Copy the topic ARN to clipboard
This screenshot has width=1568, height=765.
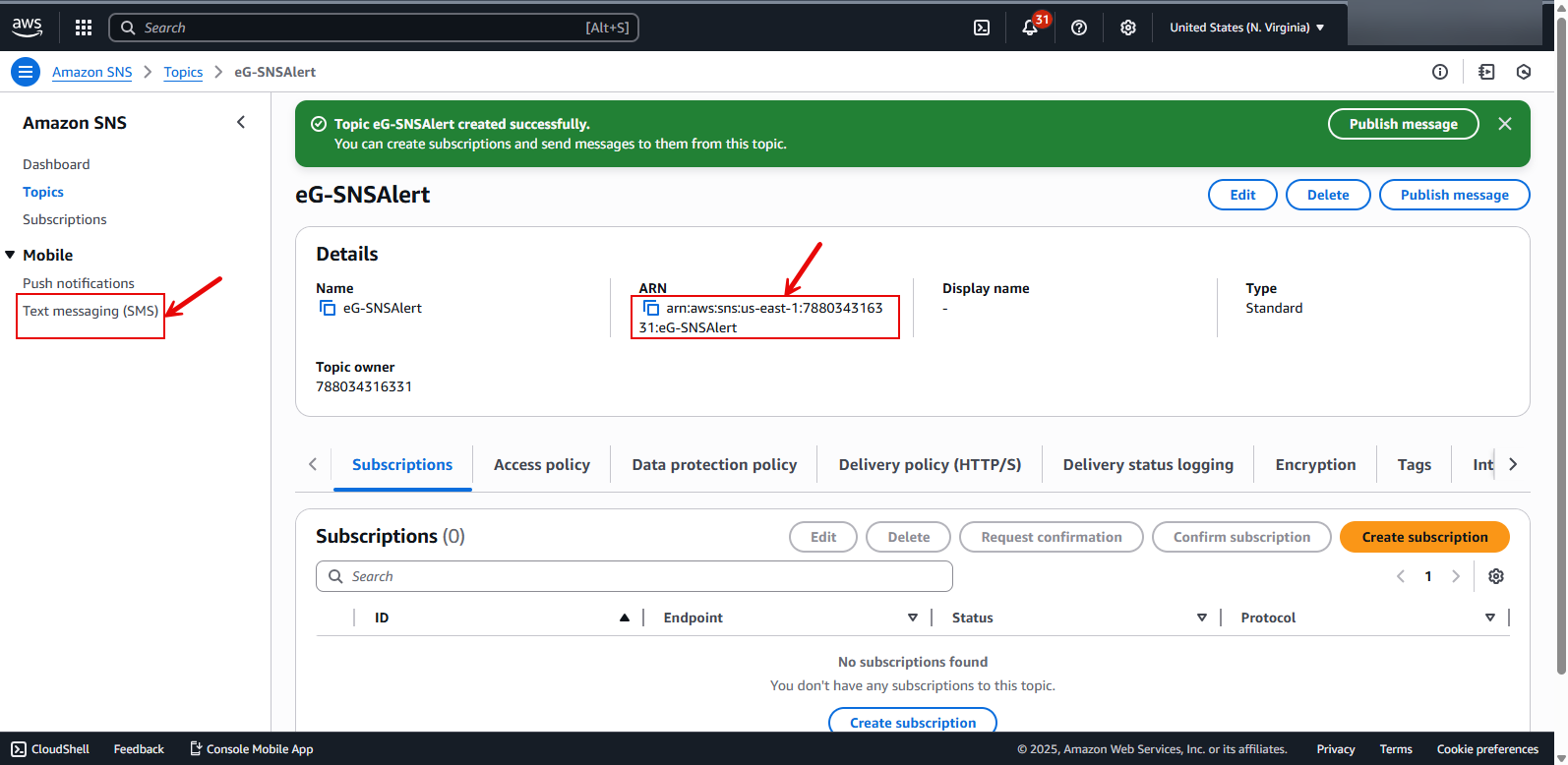point(651,308)
